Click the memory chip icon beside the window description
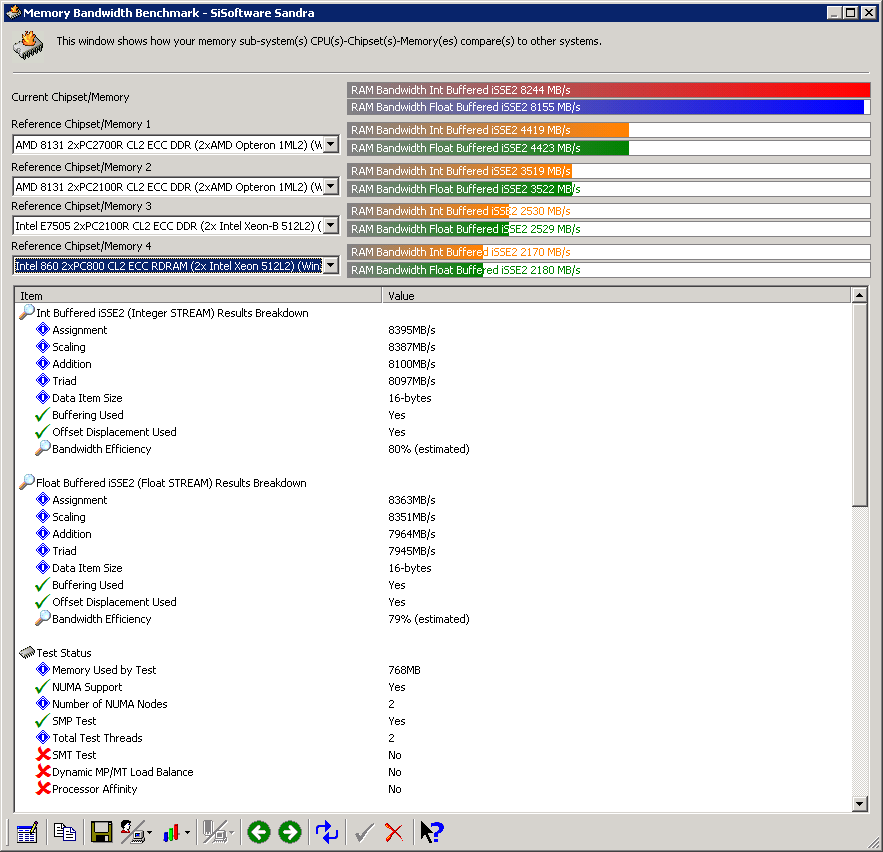 click(x=28, y=45)
